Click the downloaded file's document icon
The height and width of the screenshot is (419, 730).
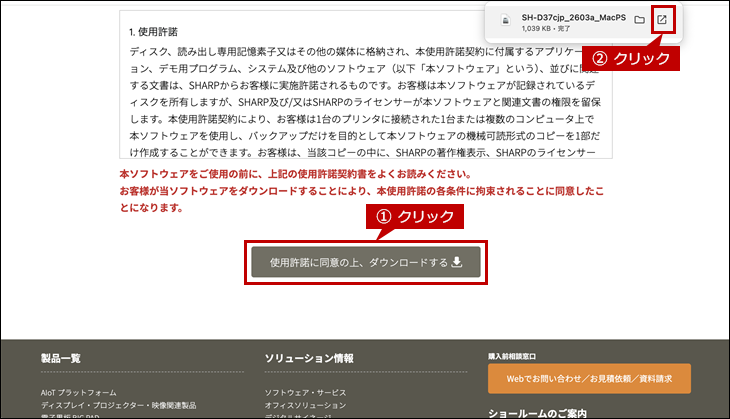tap(506, 20)
